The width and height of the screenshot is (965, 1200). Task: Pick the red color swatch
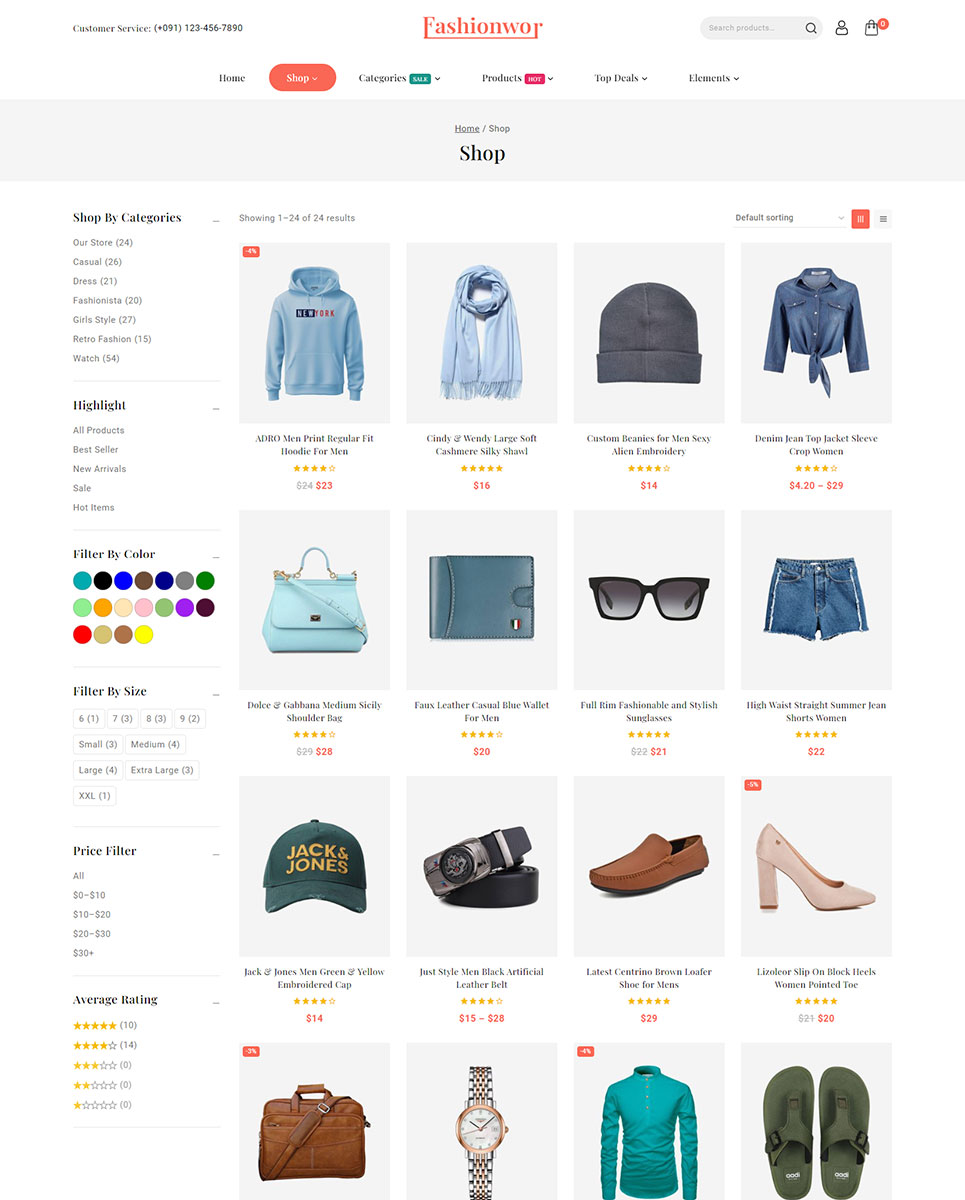pyautogui.click(x=82, y=634)
